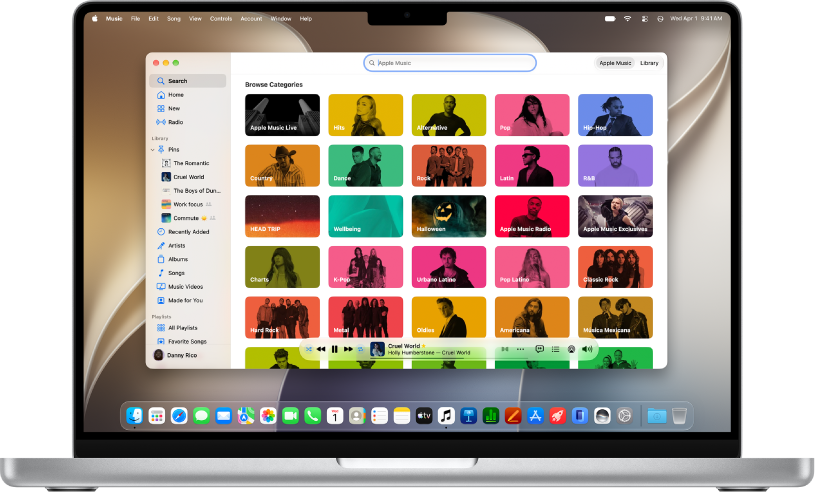Open App Store from the Dock
The width and height of the screenshot is (818, 492).
click(x=535, y=416)
